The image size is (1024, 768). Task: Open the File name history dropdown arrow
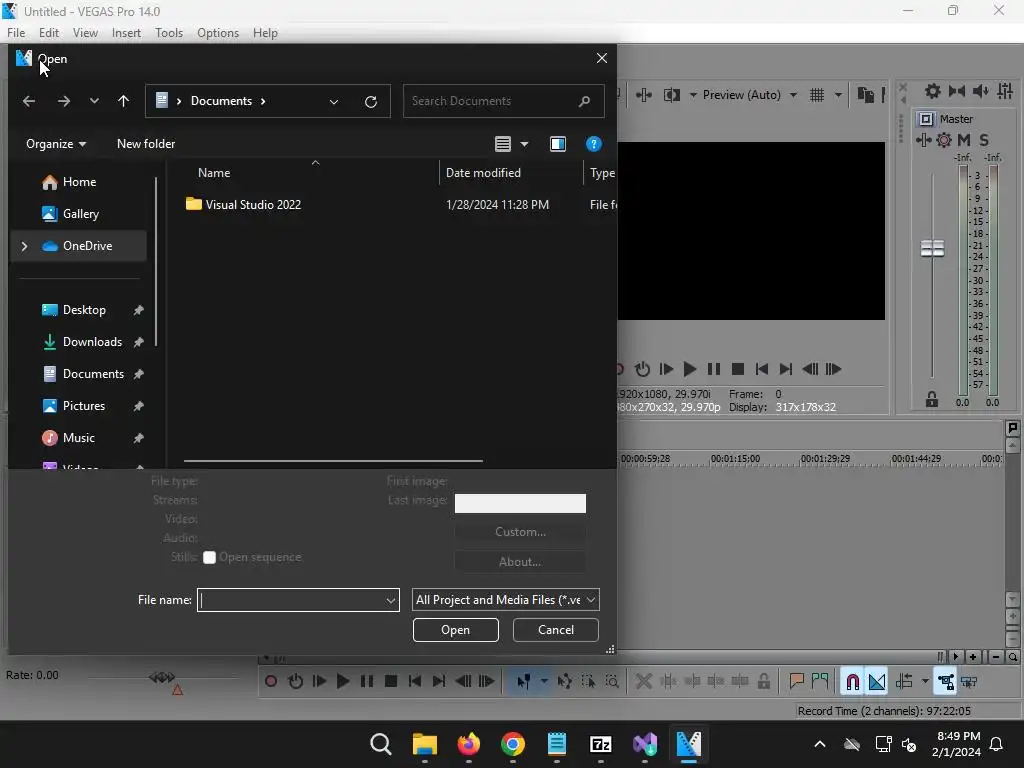click(391, 600)
